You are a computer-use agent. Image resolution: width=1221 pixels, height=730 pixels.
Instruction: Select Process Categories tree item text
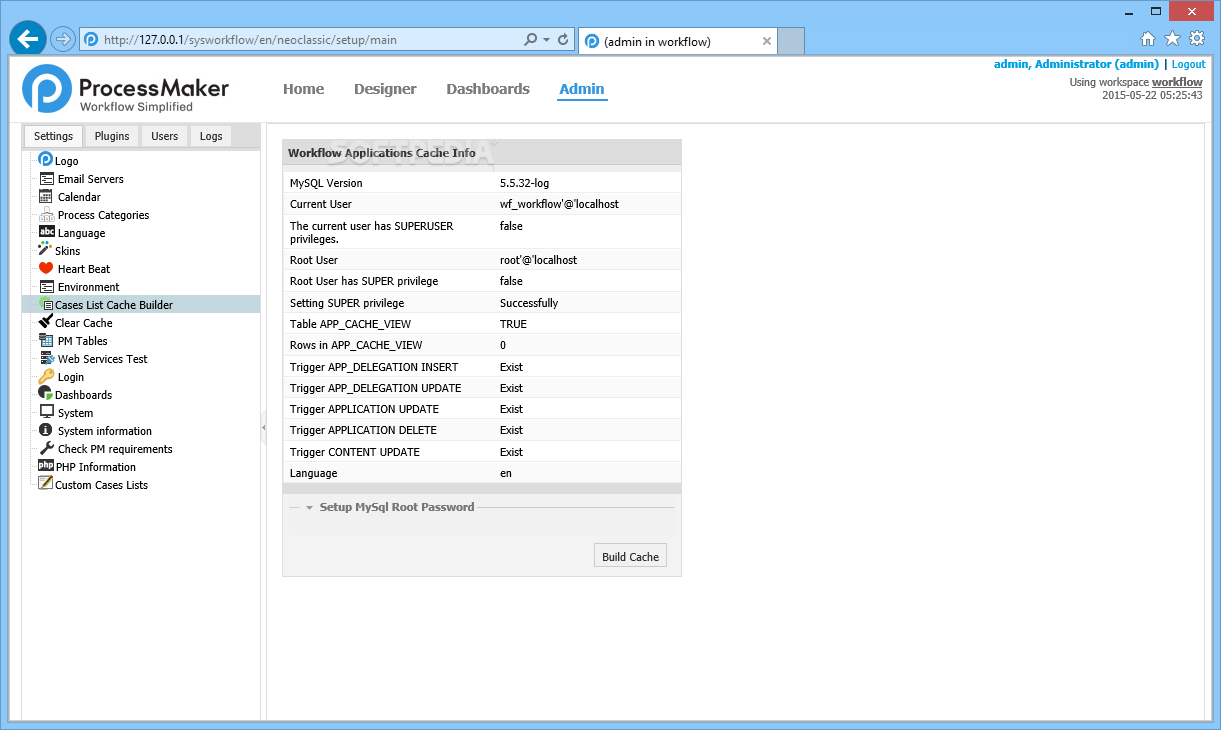(x=103, y=215)
